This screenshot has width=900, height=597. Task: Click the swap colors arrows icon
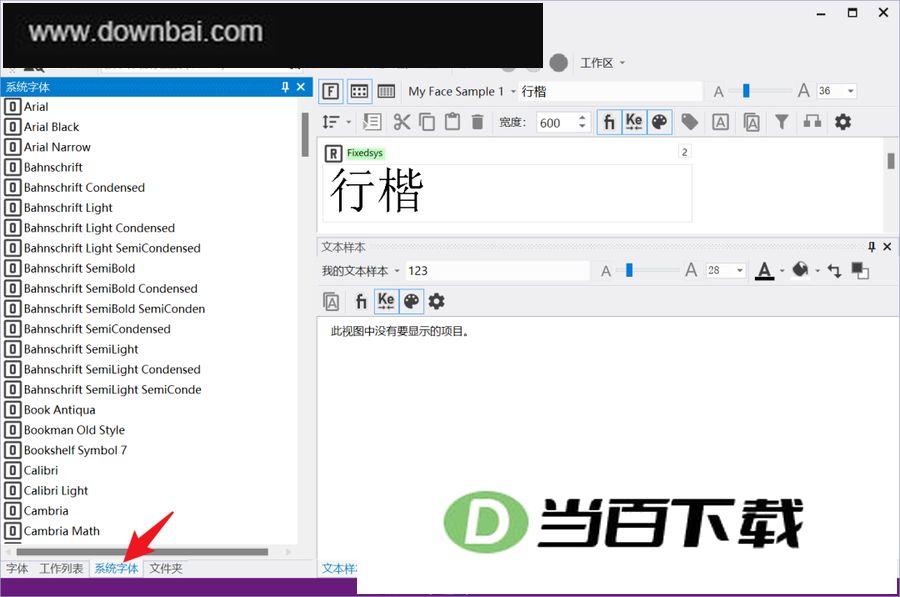834,271
